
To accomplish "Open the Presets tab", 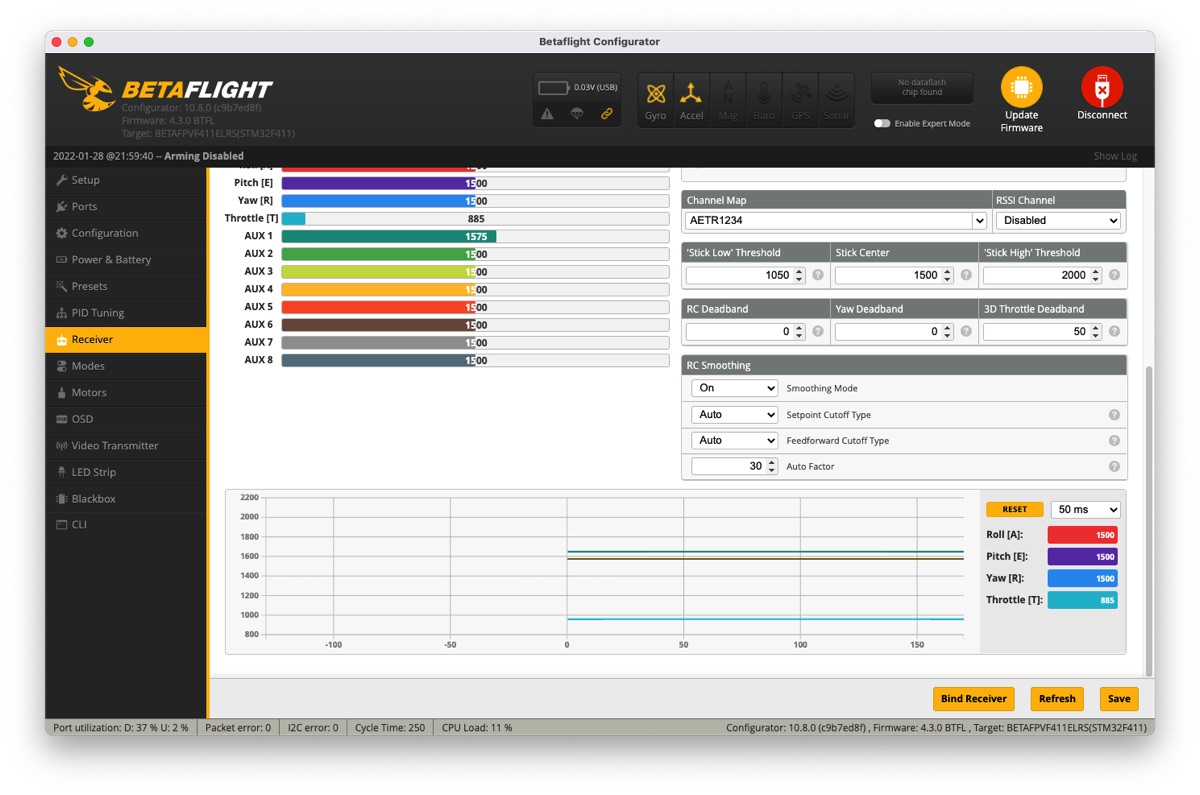I will click(126, 286).
